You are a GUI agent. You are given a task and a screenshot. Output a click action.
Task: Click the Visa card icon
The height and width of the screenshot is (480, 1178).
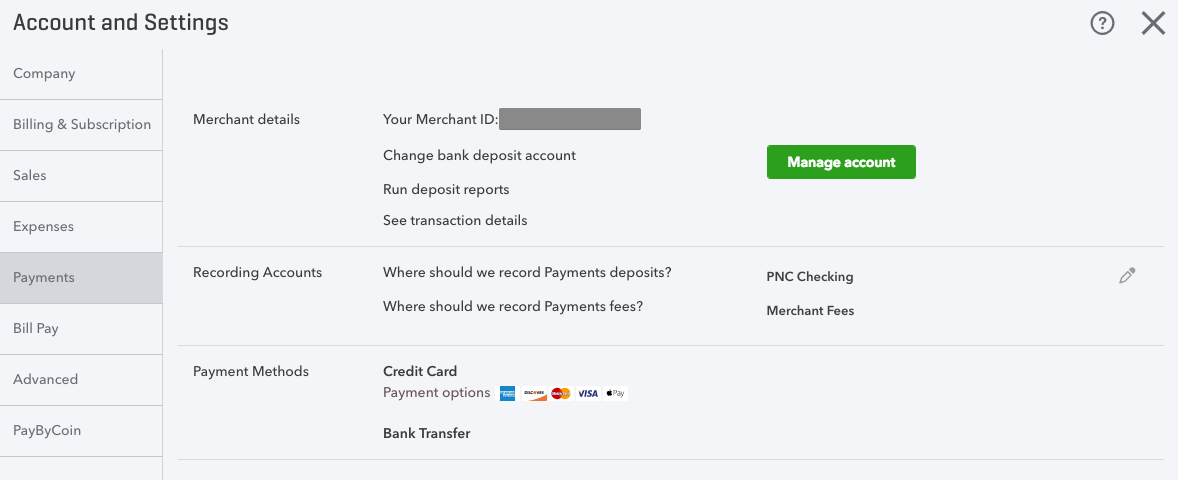pos(588,393)
